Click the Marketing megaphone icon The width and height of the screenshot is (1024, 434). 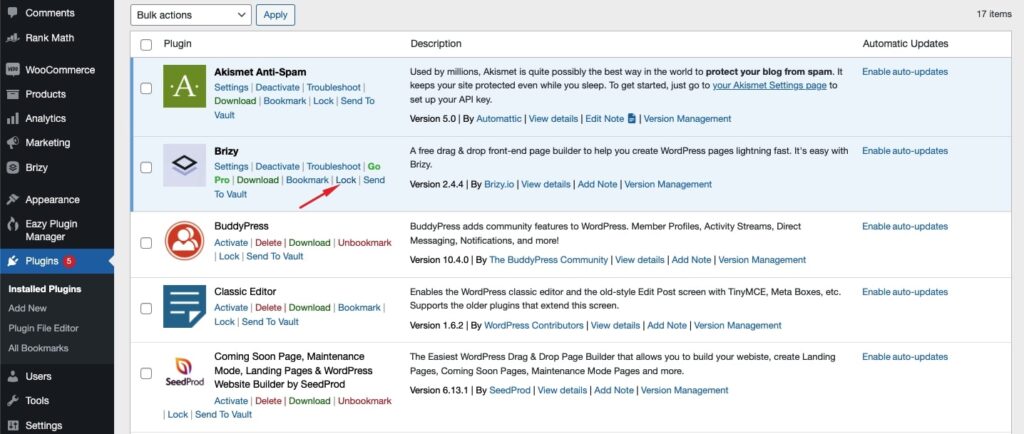[x=12, y=143]
